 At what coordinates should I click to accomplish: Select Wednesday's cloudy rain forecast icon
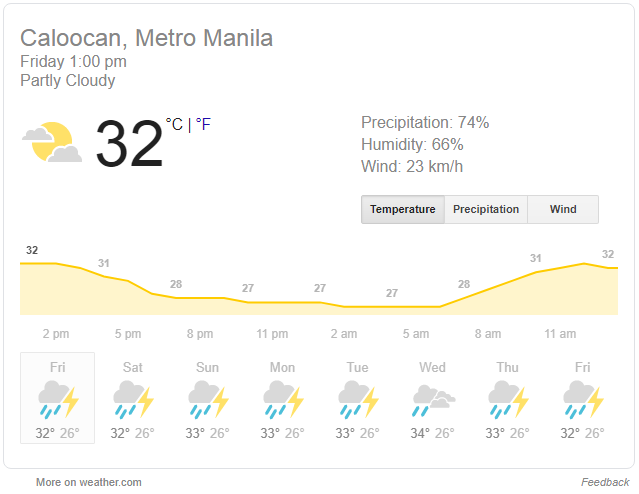coord(434,400)
